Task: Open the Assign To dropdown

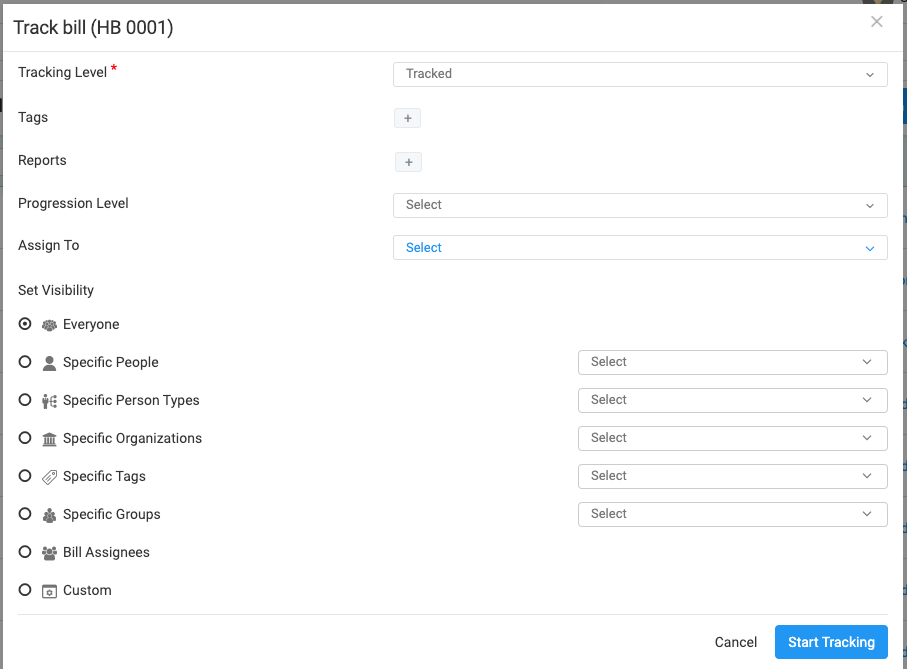Action: [x=640, y=247]
